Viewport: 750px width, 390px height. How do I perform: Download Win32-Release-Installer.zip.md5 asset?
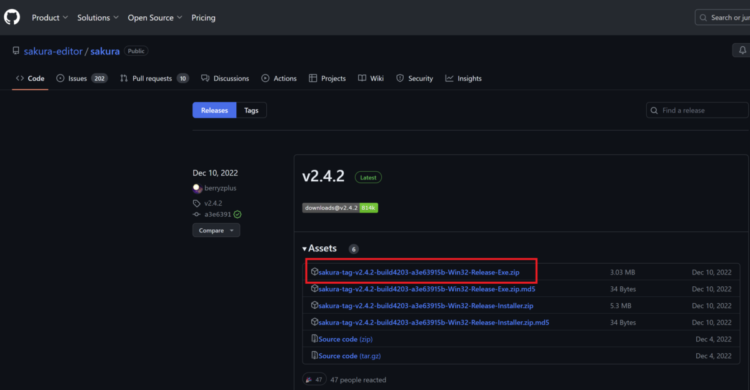coord(434,323)
